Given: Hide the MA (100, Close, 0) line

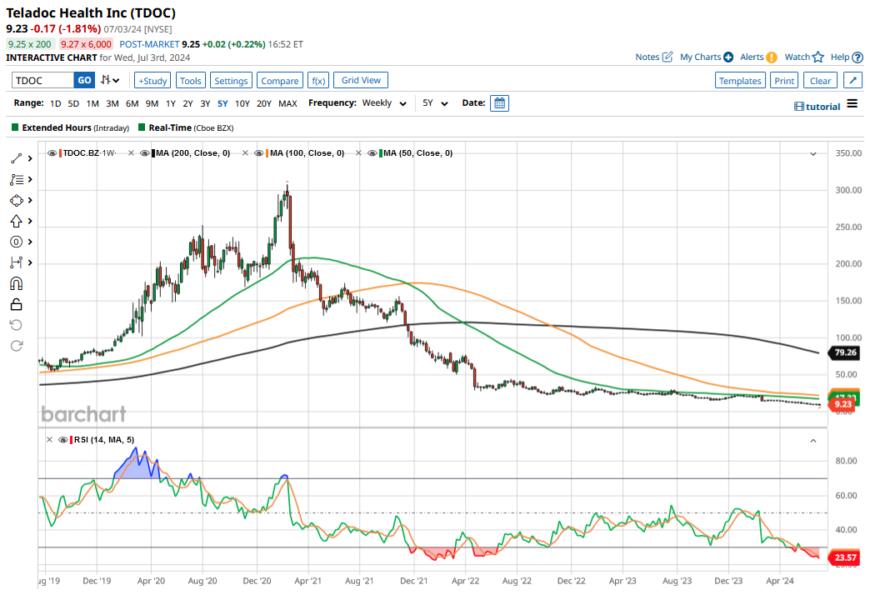Looking at the screenshot, I should (259, 153).
